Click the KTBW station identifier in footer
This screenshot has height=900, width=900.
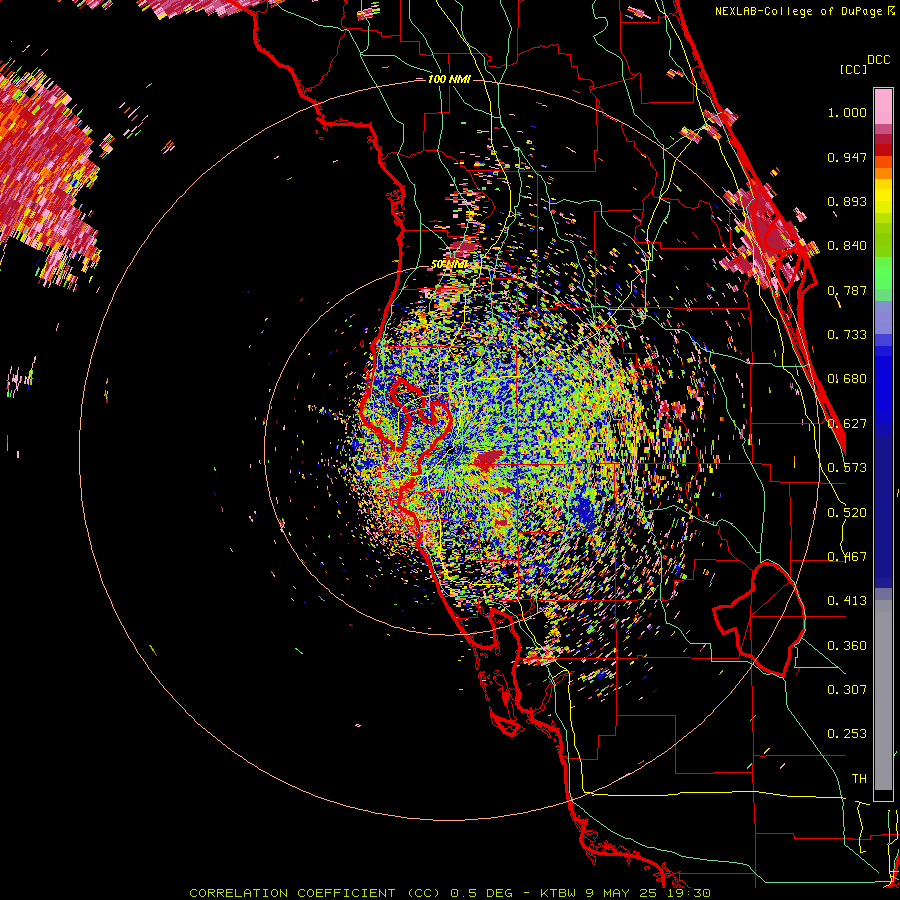click(x=560, y=893)
